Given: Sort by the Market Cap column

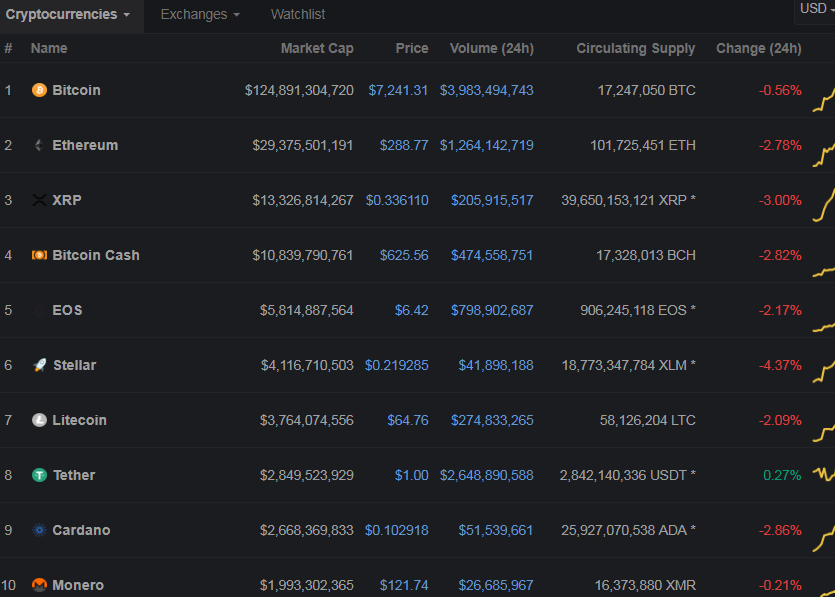Looking at the screenshot, I should point(317,48).
